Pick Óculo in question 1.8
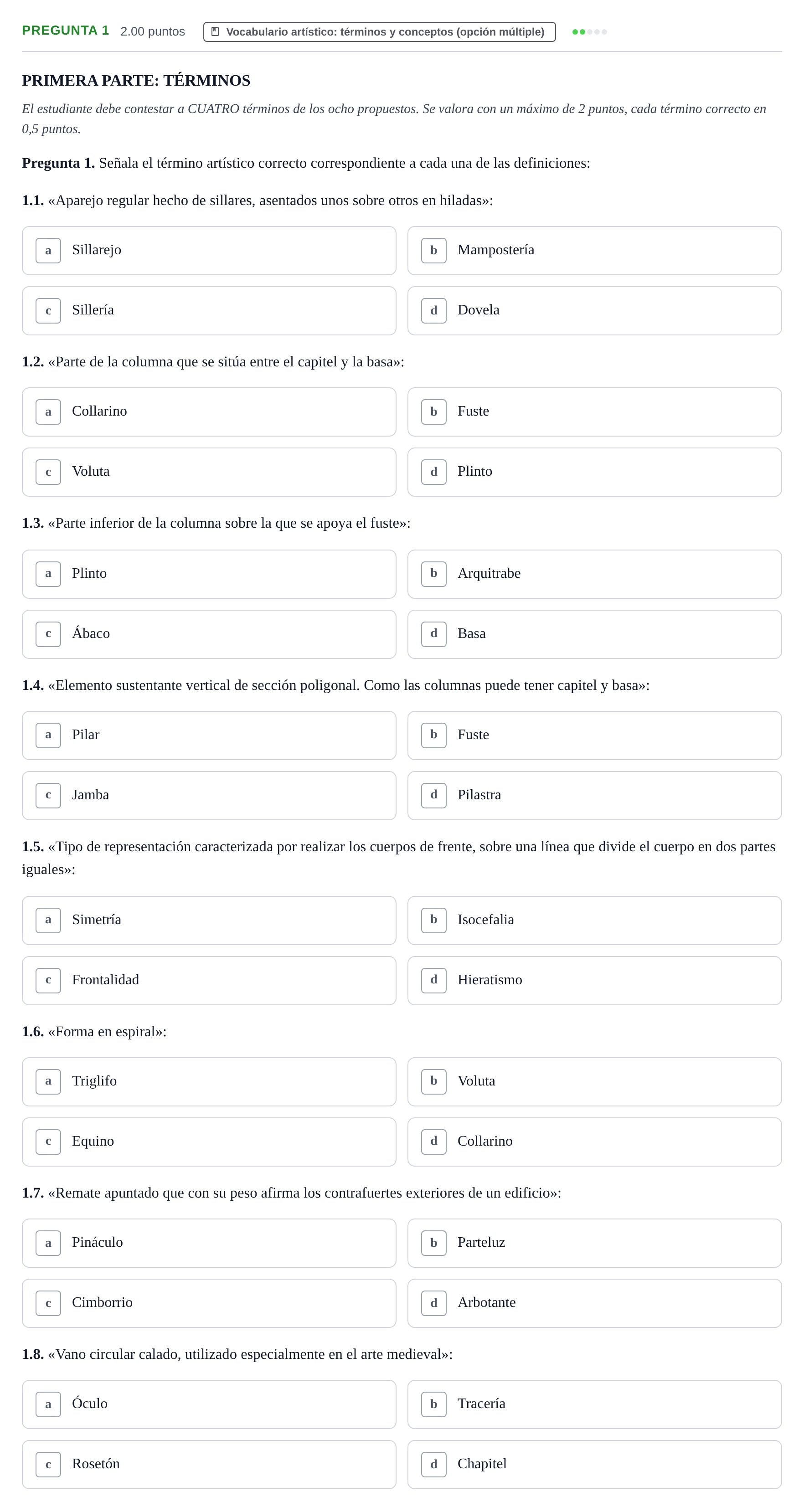804x1512 pixels. click(x=209, y=1404)
